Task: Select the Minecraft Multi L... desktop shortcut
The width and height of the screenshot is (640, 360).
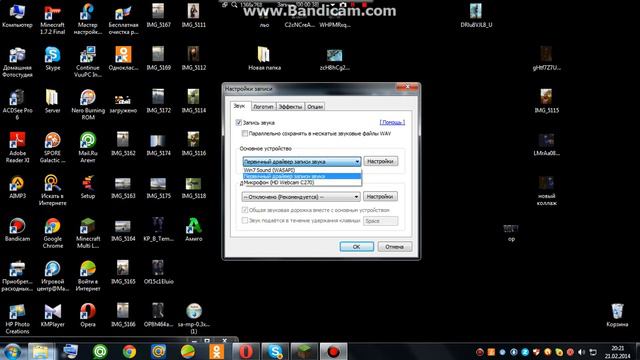Action: [88, 233]
